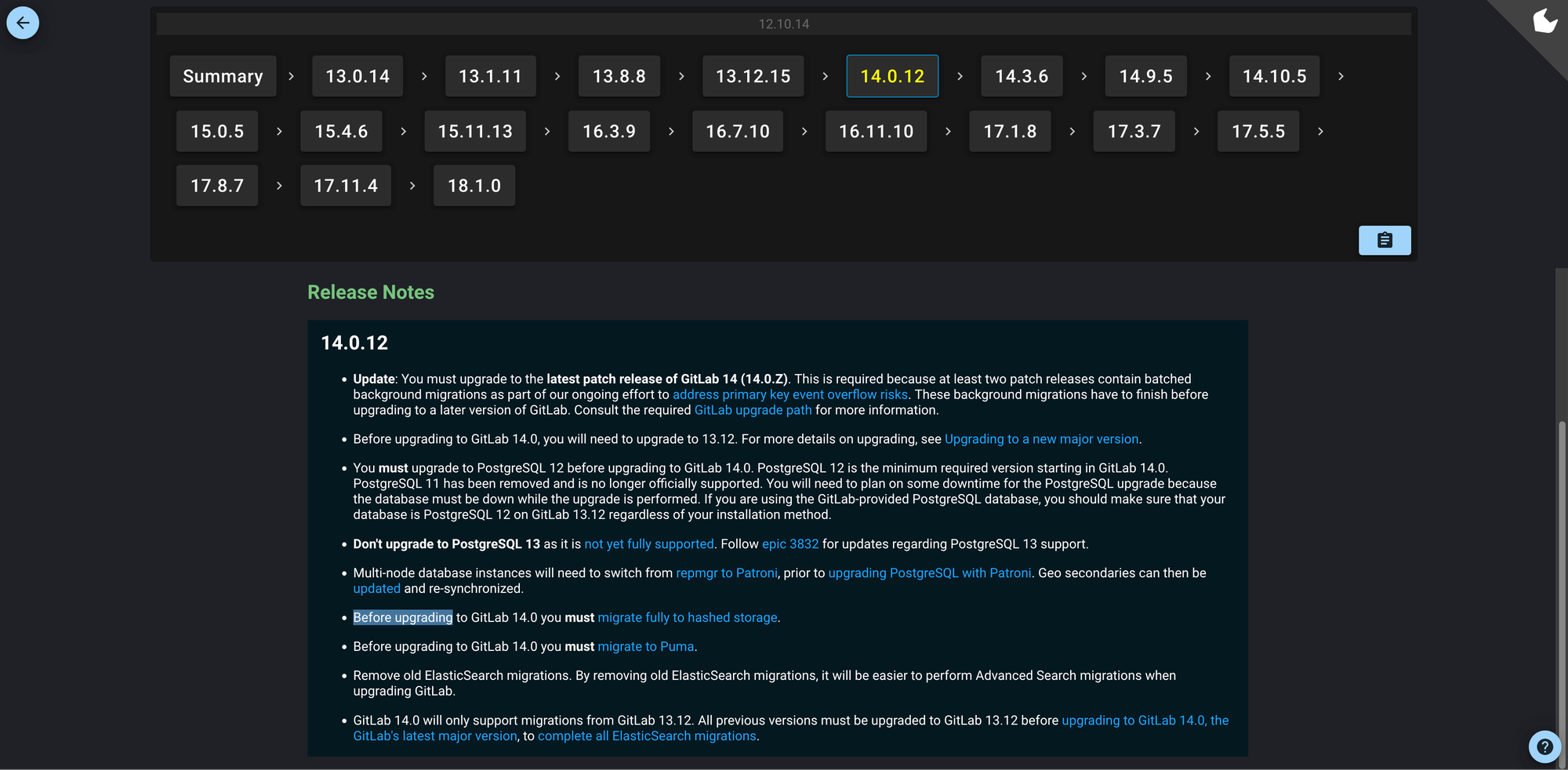
Task: Open 'migrate fully to hashed storage' link
Action: 687,618
